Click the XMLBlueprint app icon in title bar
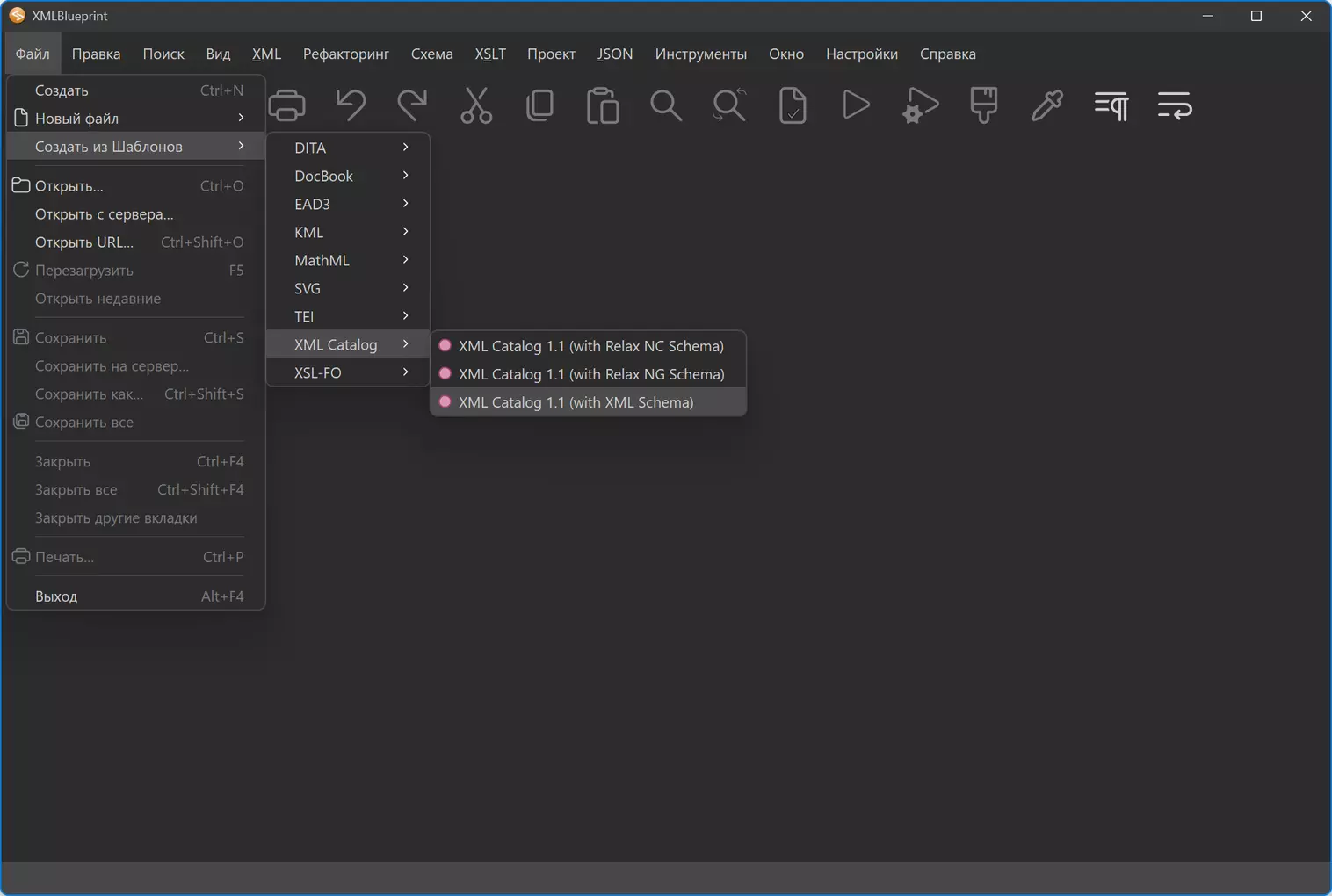The width and height of the screenshot is (1332, 896). click(x=17, y=16)
